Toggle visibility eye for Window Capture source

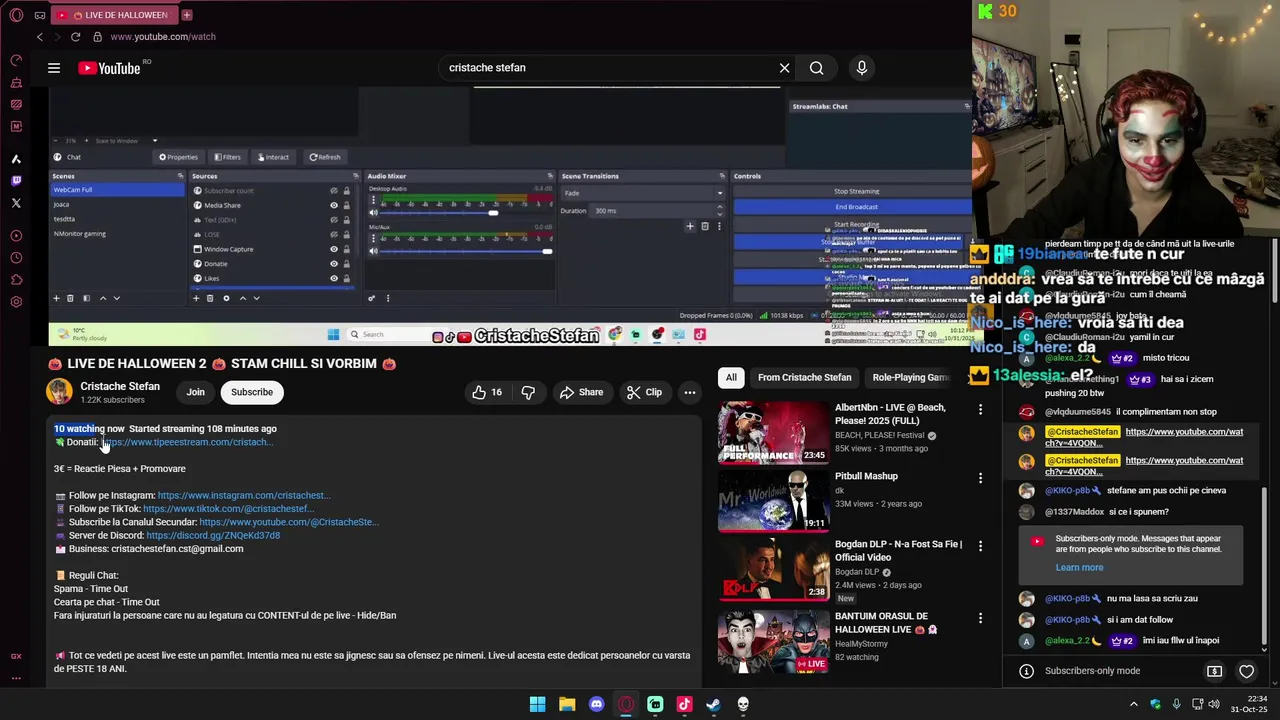(334, 249)
